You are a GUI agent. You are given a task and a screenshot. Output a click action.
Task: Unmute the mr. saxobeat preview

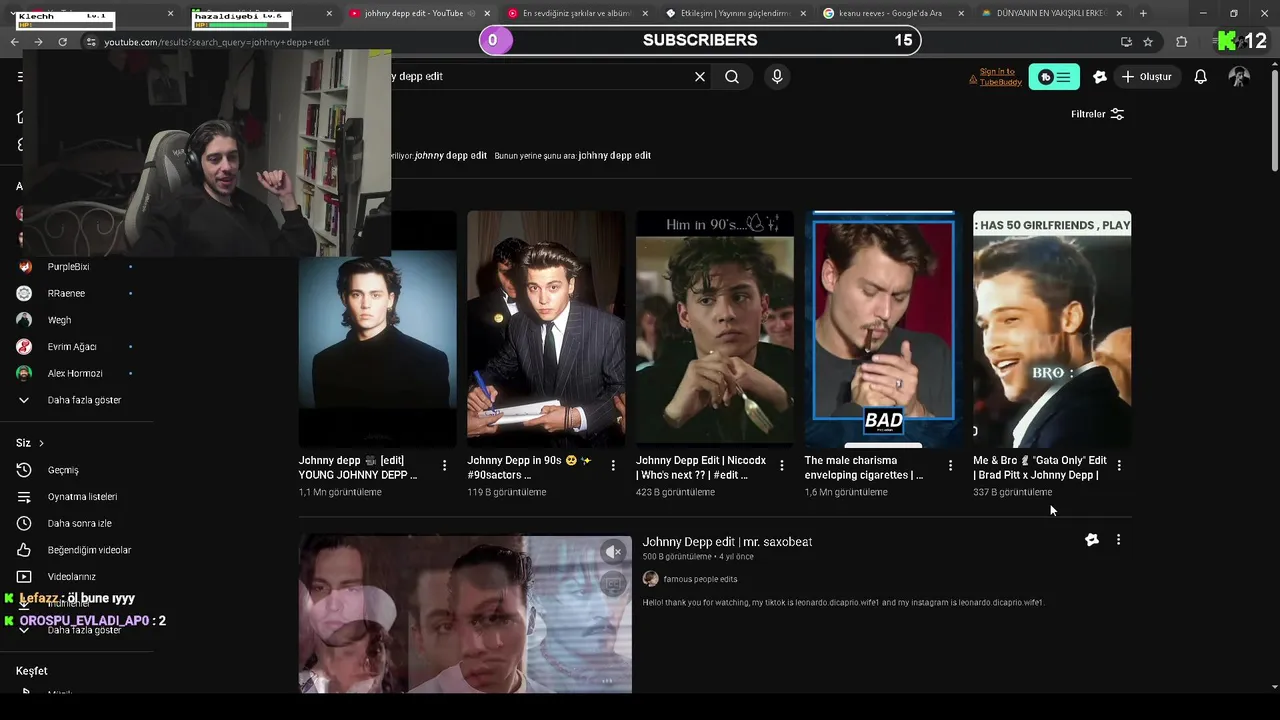613,552
